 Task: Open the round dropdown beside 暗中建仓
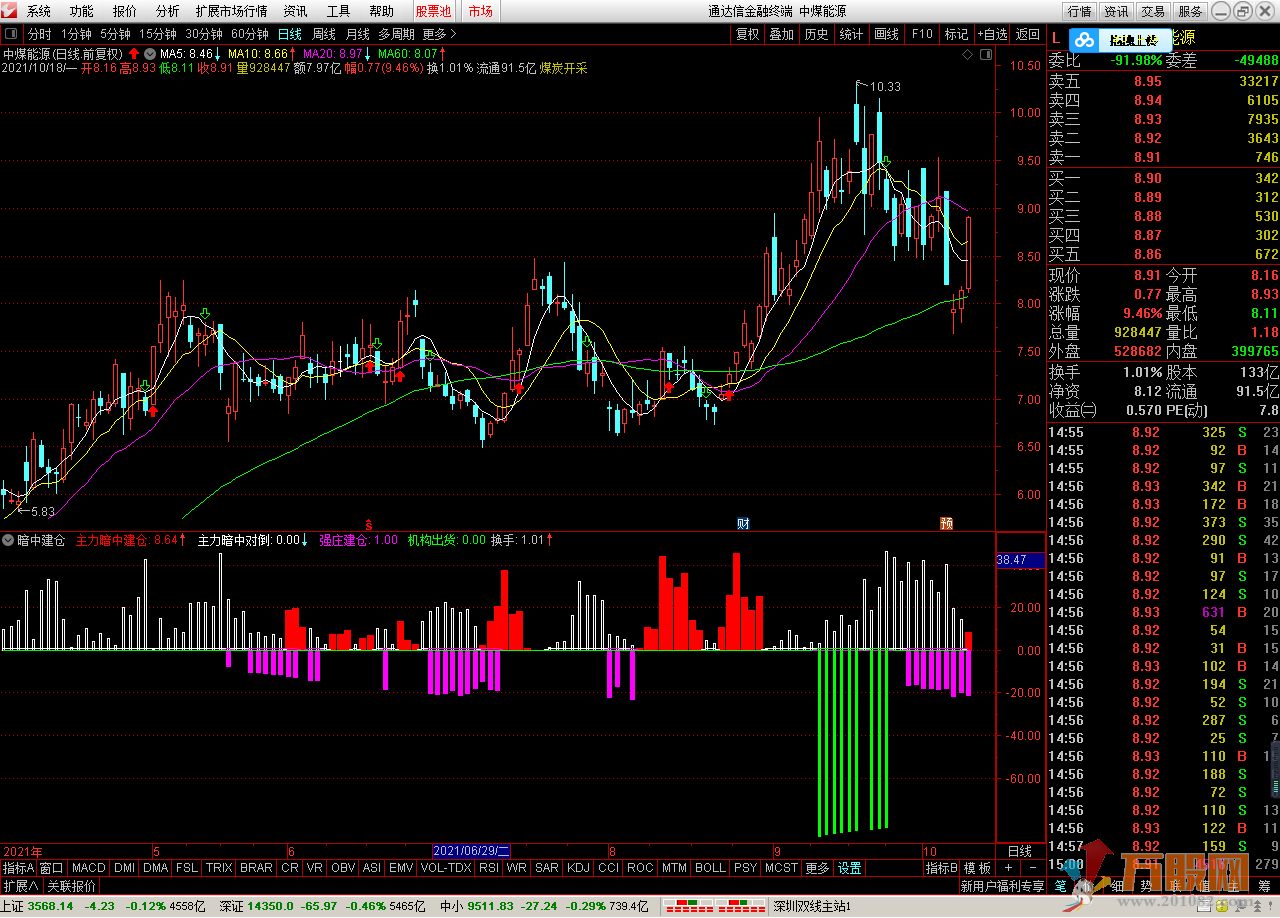coord(8,540)
